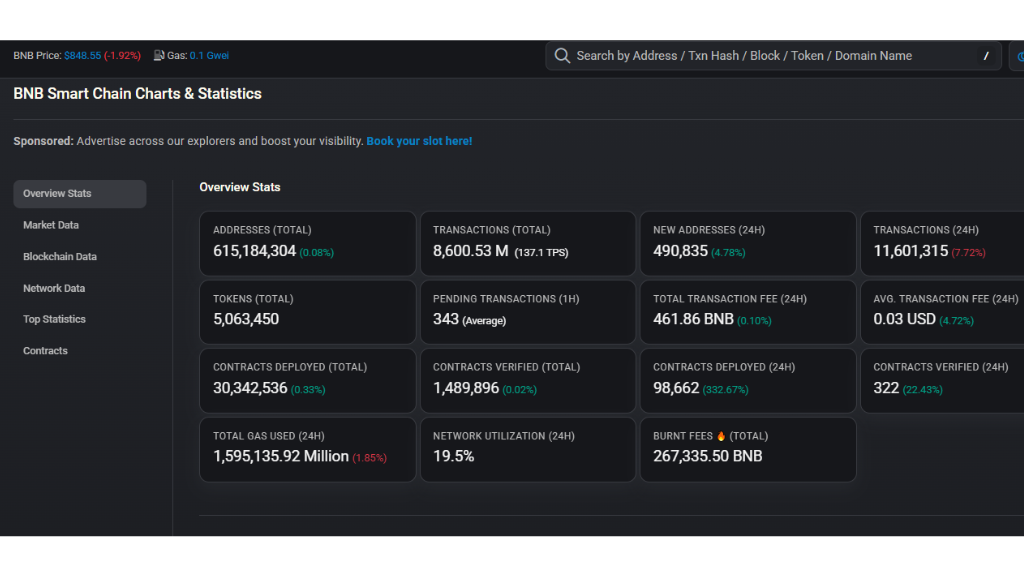The width and height of the screenshot is (1024, 576).
Task: Click the (22.43%) change percentage
Action: click(923, 390)
